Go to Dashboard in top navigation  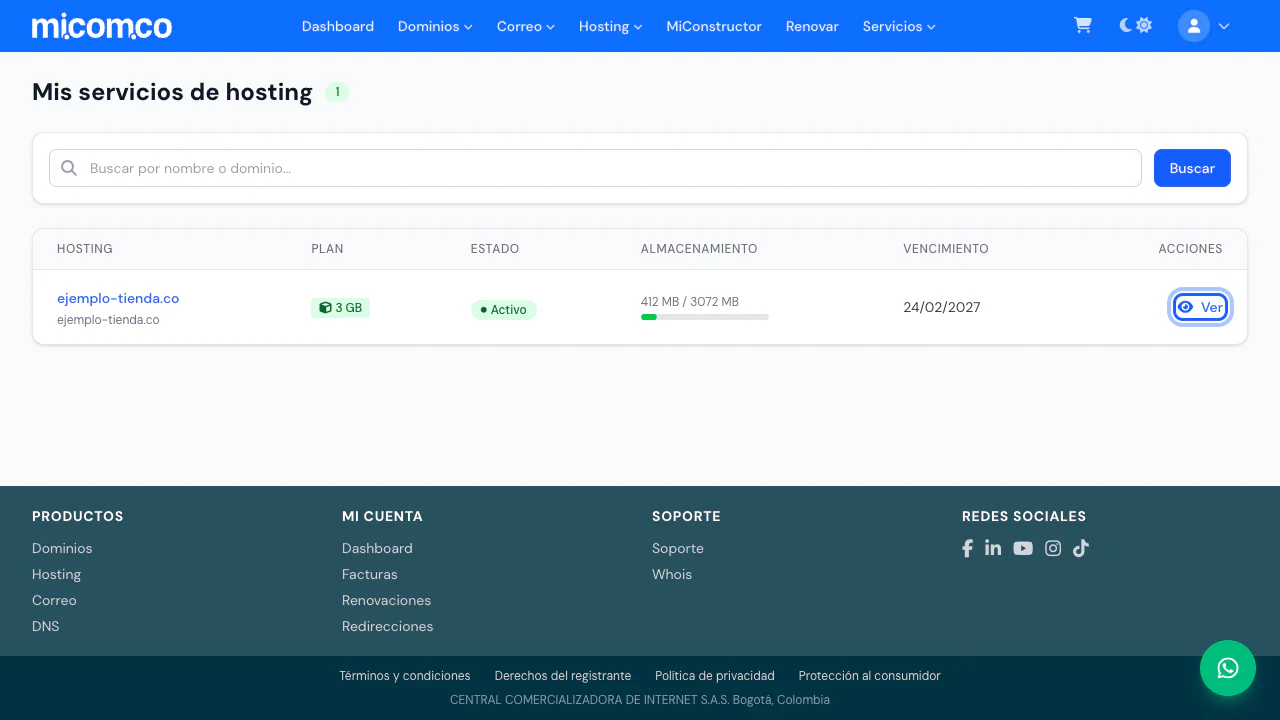tap(338, 26)
